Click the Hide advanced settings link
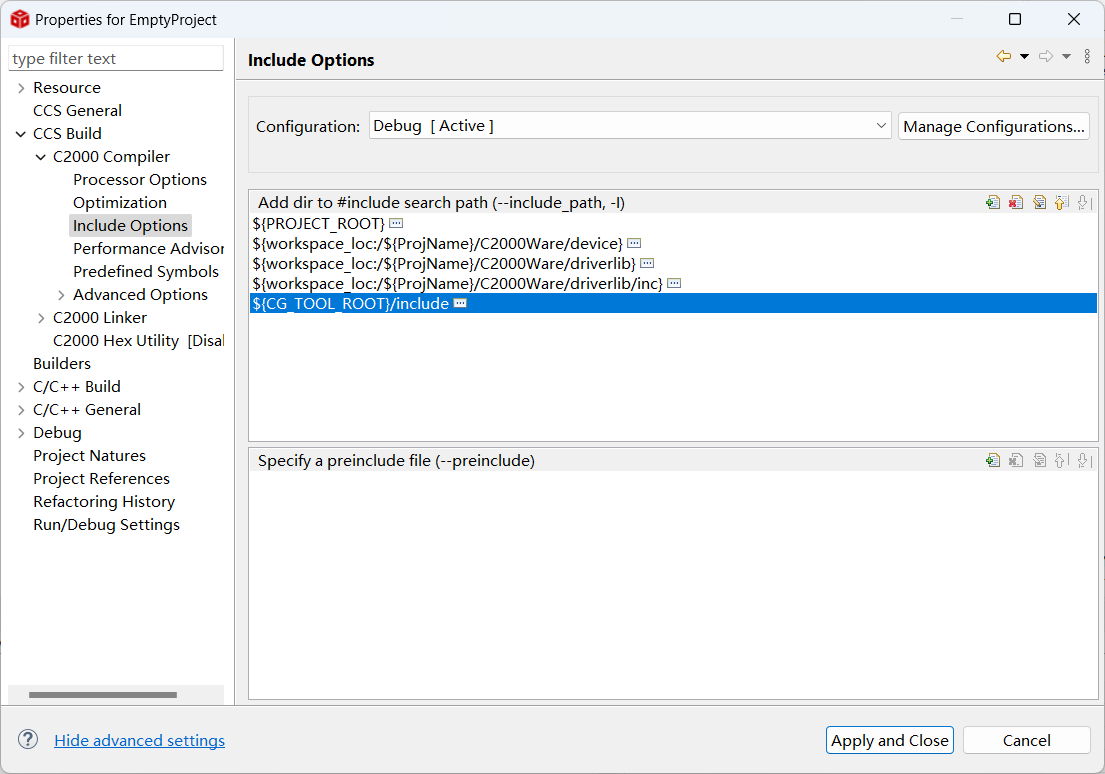This screenshot has height=774, width=1105. (139, 741)
